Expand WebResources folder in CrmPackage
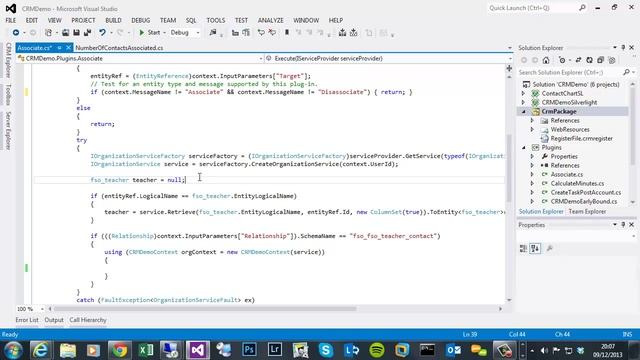640x360 pixels. 532,129
